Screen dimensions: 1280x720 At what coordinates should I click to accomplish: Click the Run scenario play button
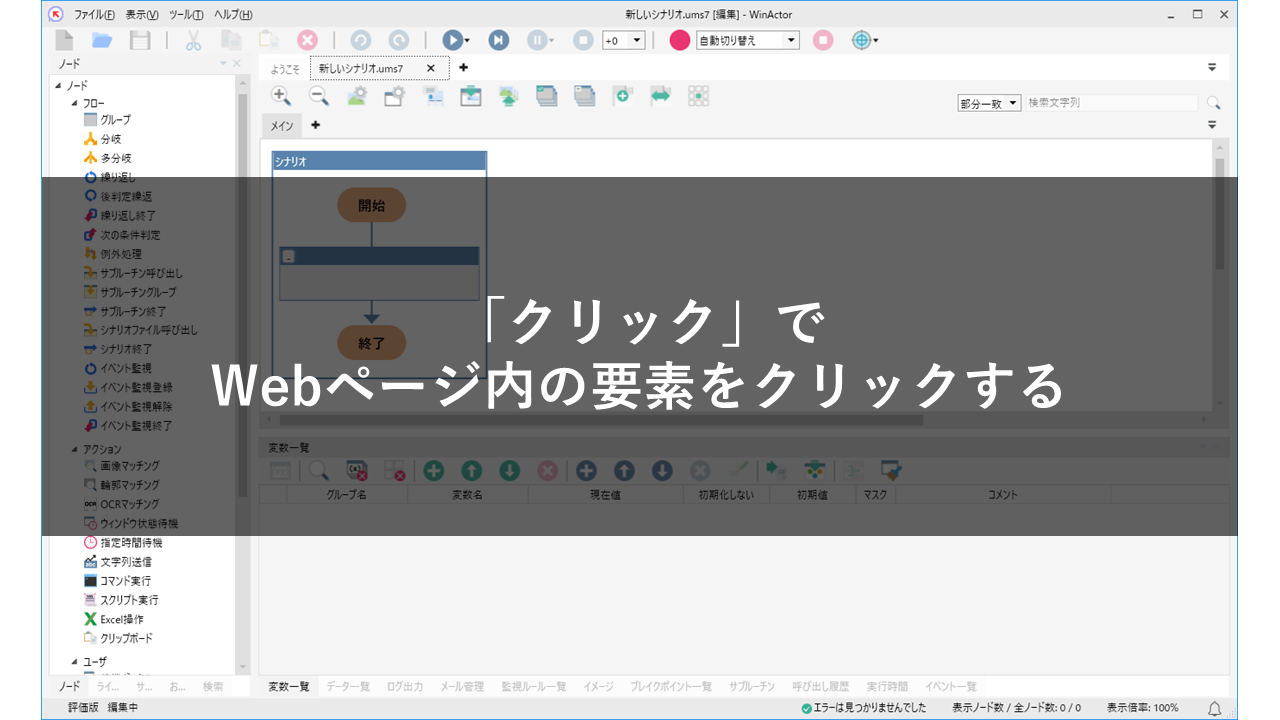tap(452, 40)
